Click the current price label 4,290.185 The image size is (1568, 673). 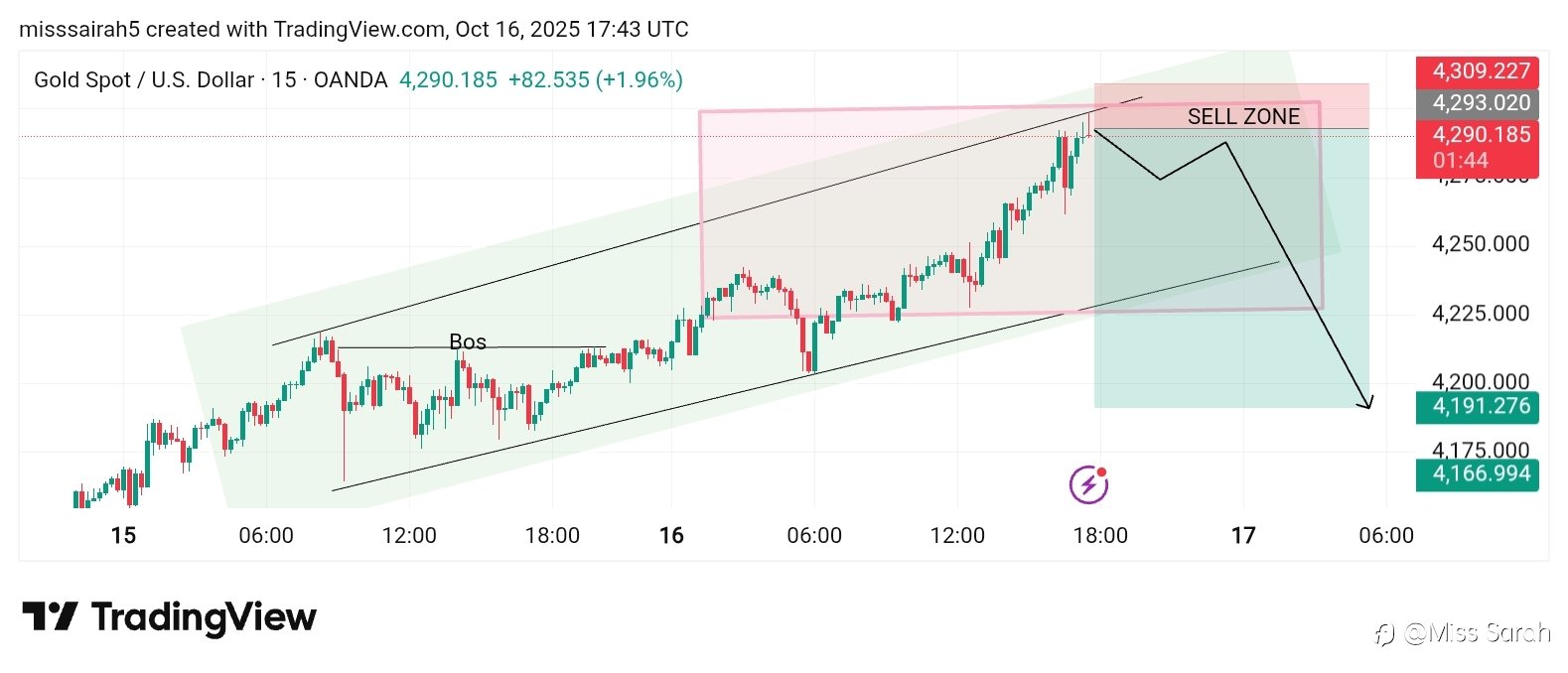(x=1480, y=136)
